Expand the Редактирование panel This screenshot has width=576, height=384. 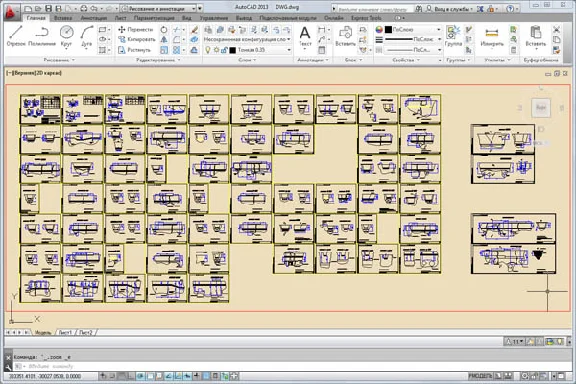158,60
